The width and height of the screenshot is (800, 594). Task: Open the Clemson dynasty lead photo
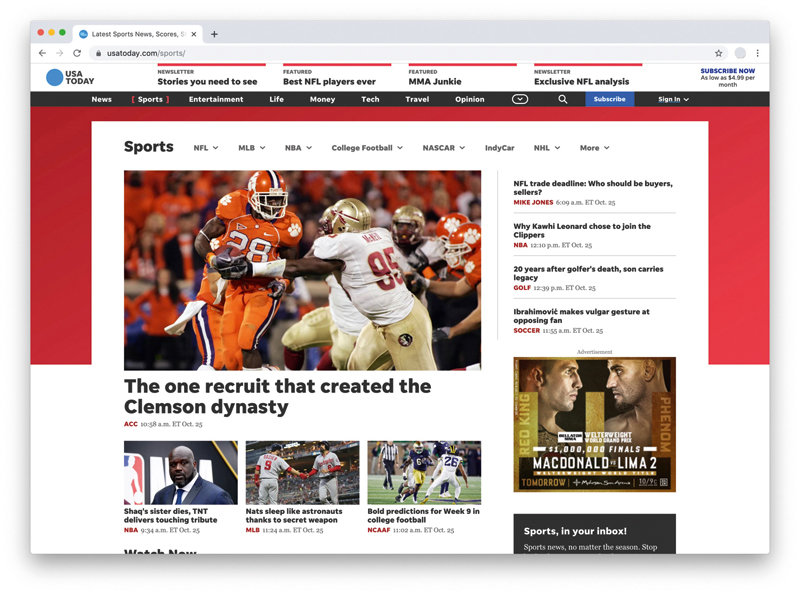click(x=302, y=270)
